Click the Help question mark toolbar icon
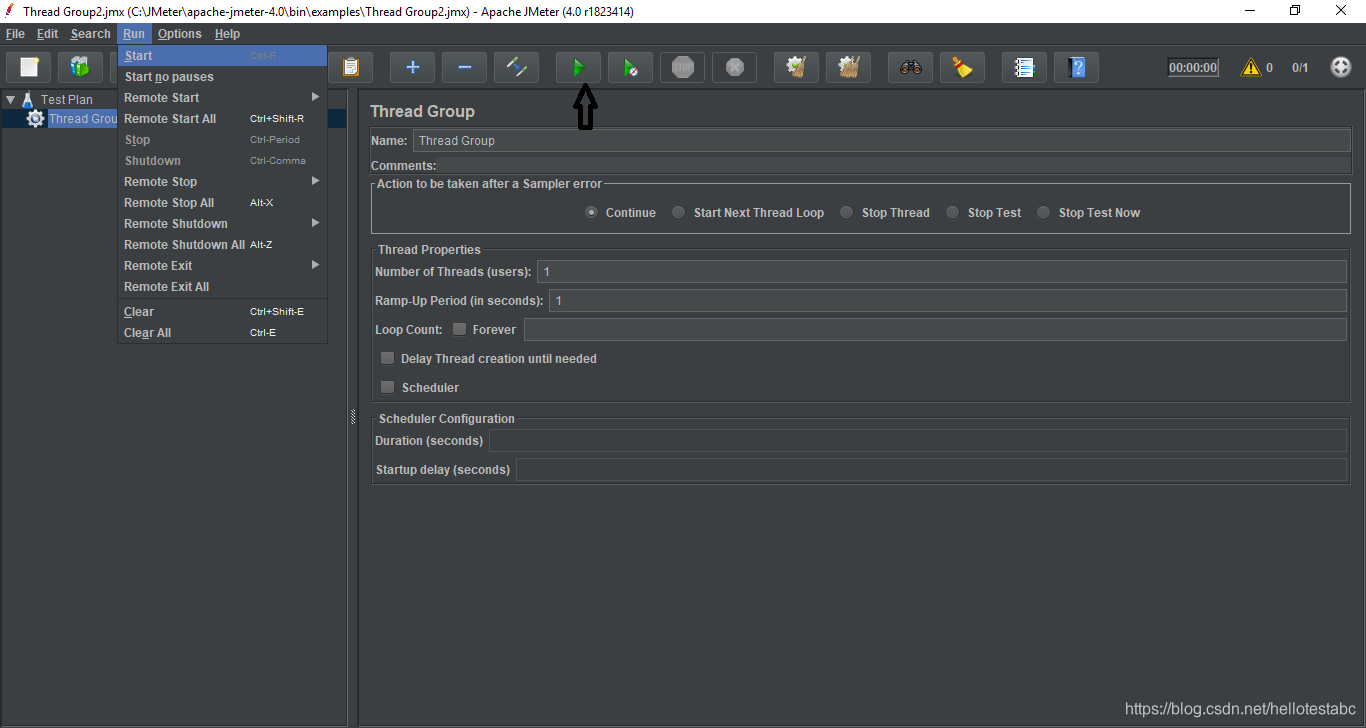 coord(1076,68)
